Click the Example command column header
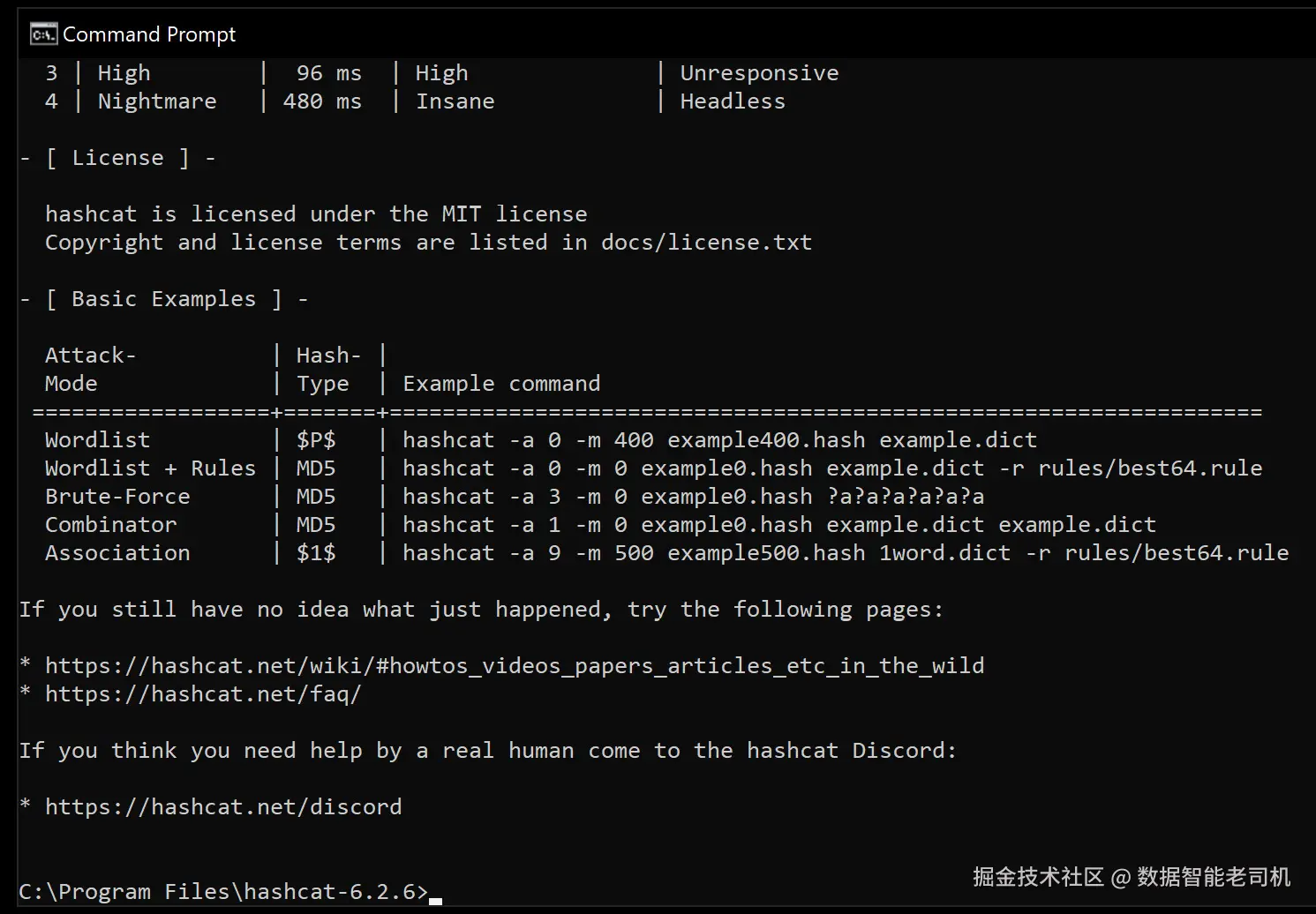The width and height of the screenshot is (1316, 914). pyautogui.click(x=501, y=384)
